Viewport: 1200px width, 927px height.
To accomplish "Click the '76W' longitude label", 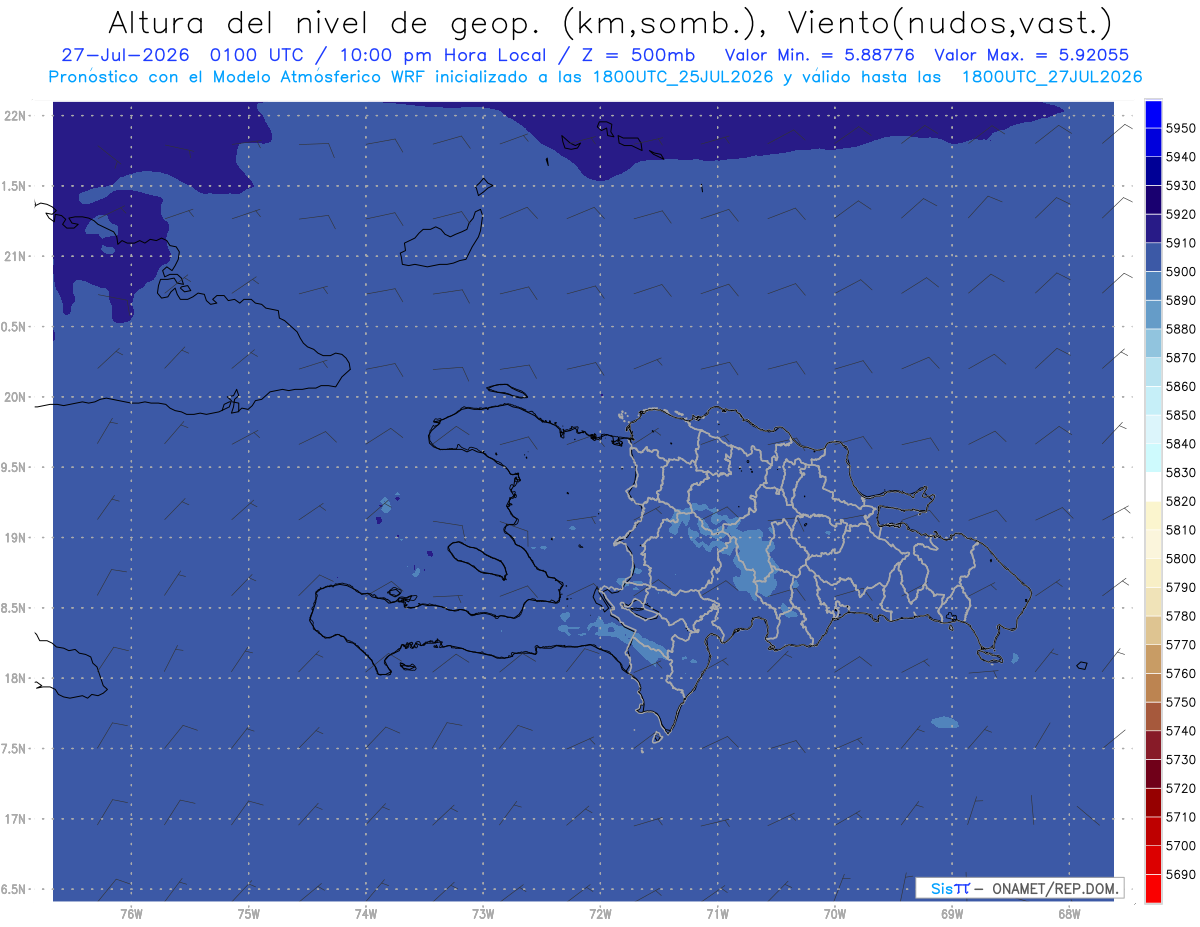I will pos(131,913).
